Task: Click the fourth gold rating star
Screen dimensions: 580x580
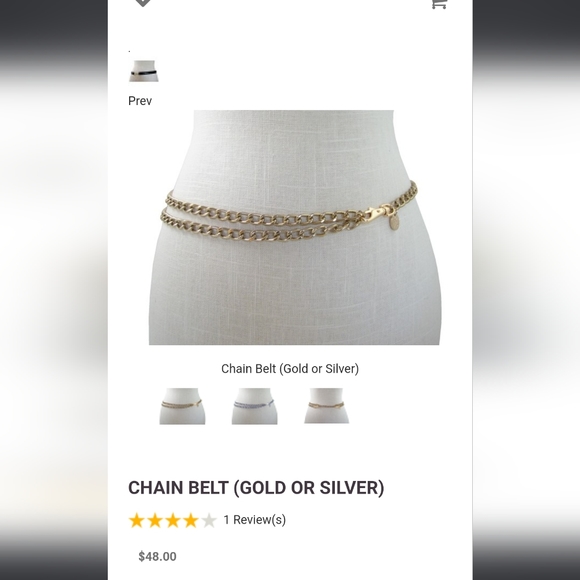Action: [x=191, y=520]
